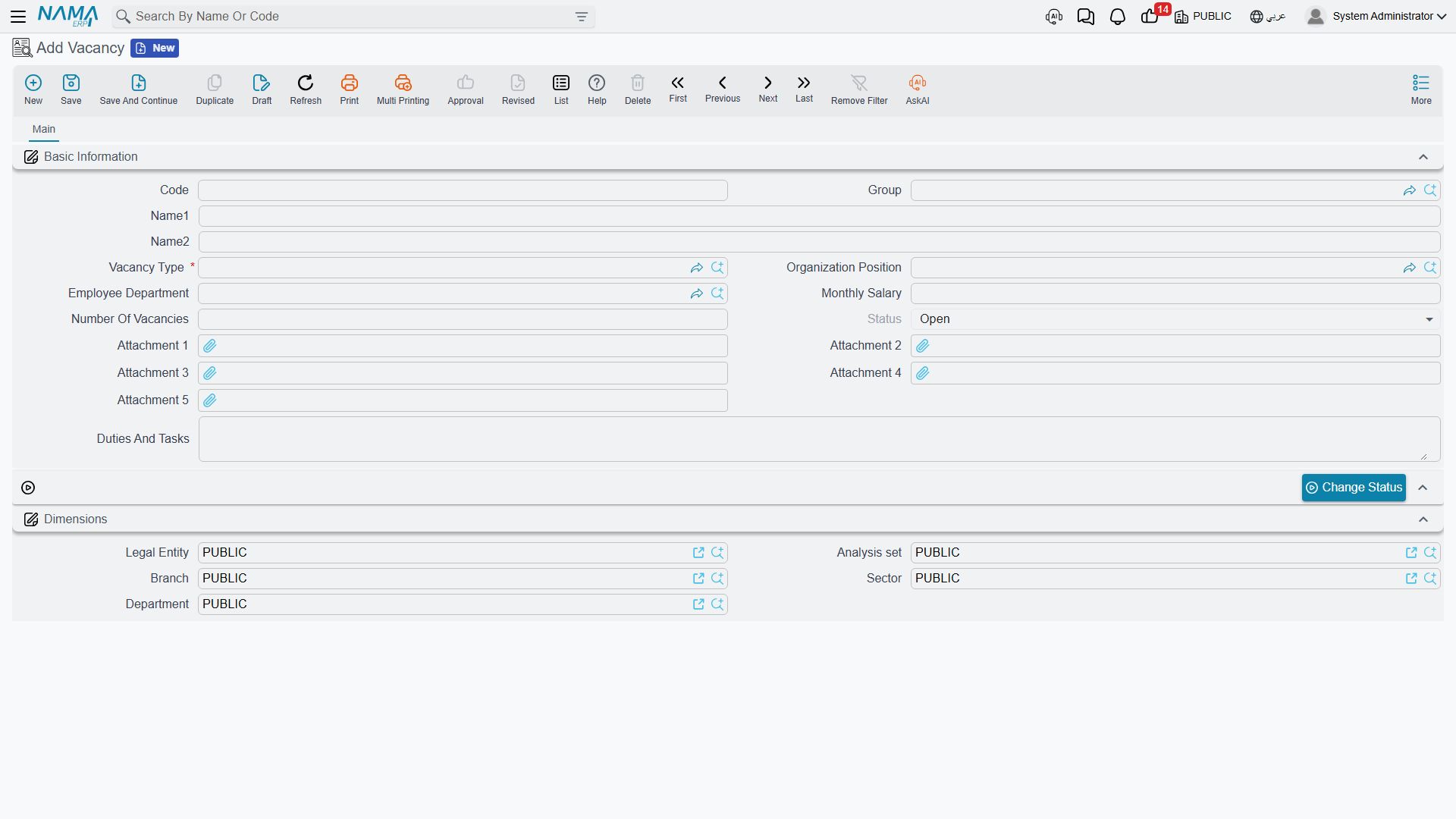Select the Main tab
Screen dimensions: 1456x819
pos(44,129)
